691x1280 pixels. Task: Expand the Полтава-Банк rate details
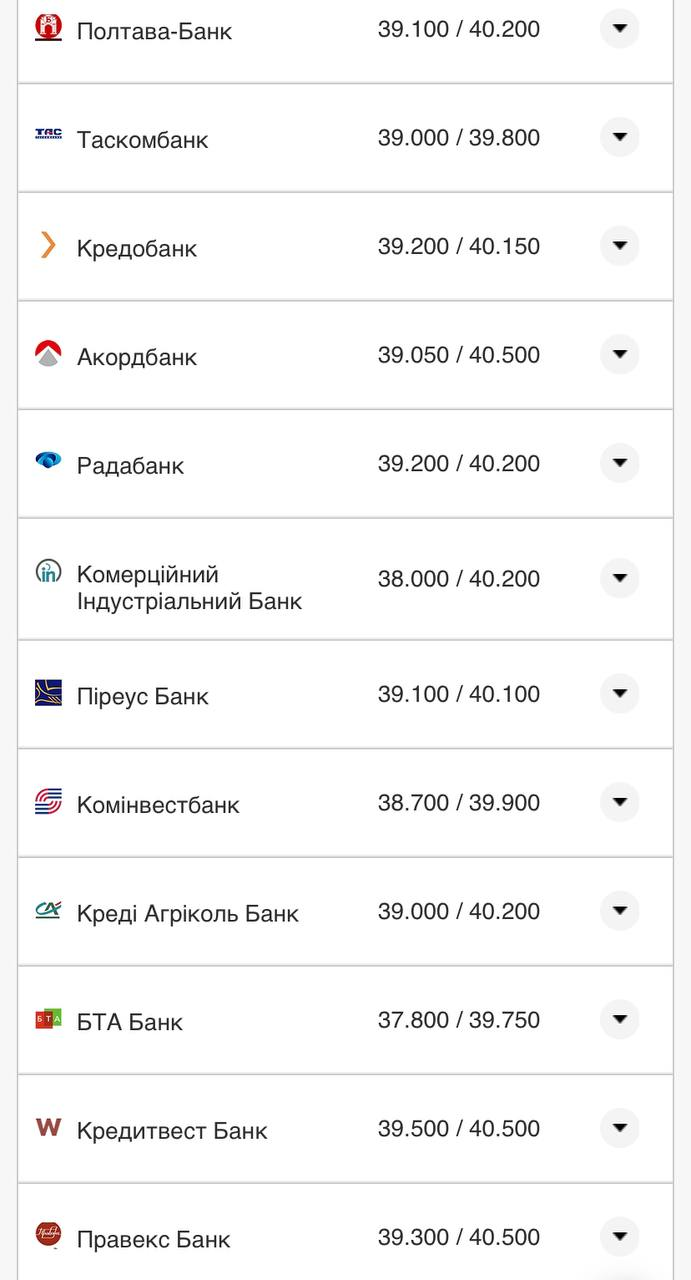coord(619,28)
